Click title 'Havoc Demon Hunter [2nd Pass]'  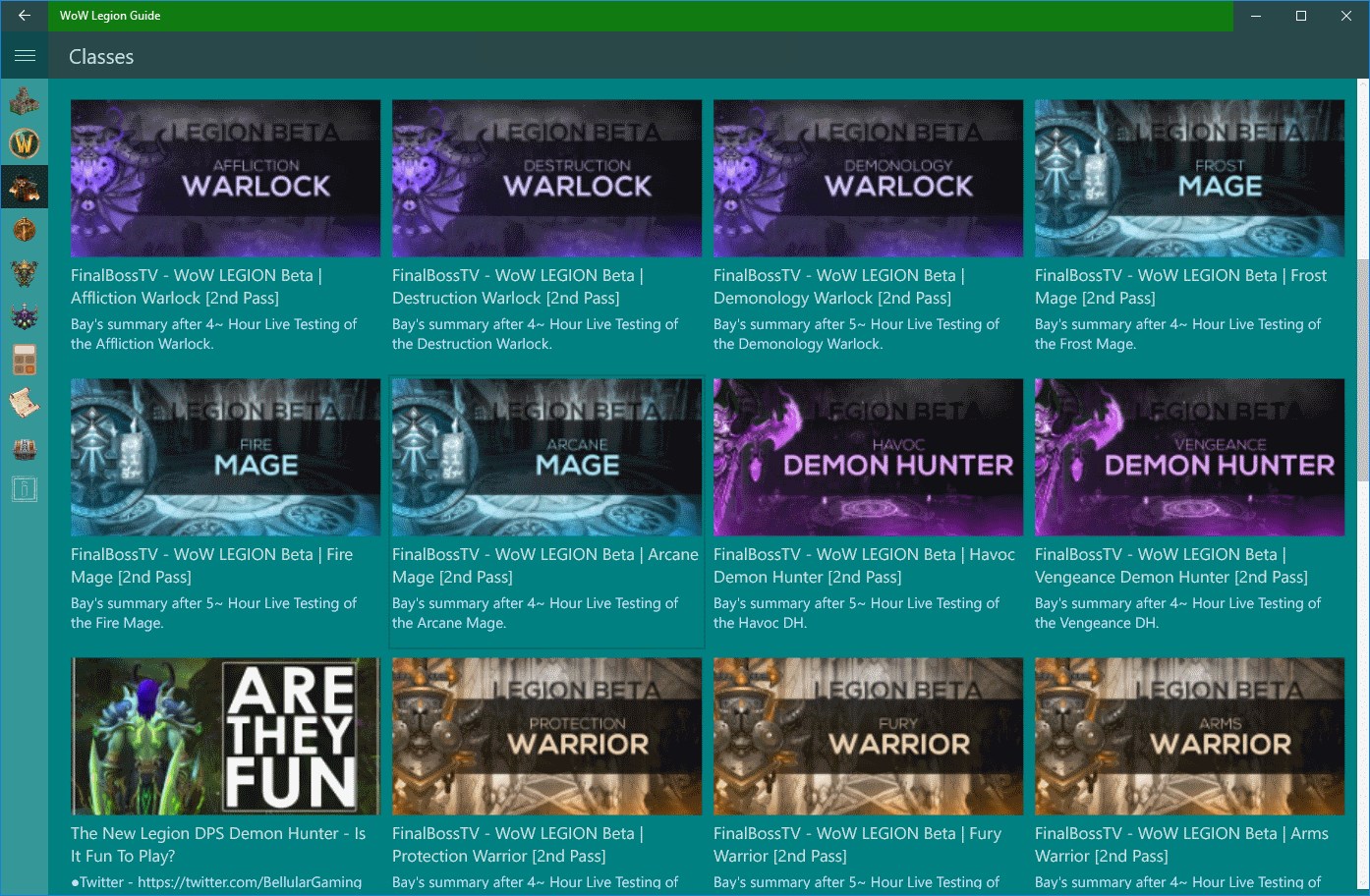coord(865,566)
